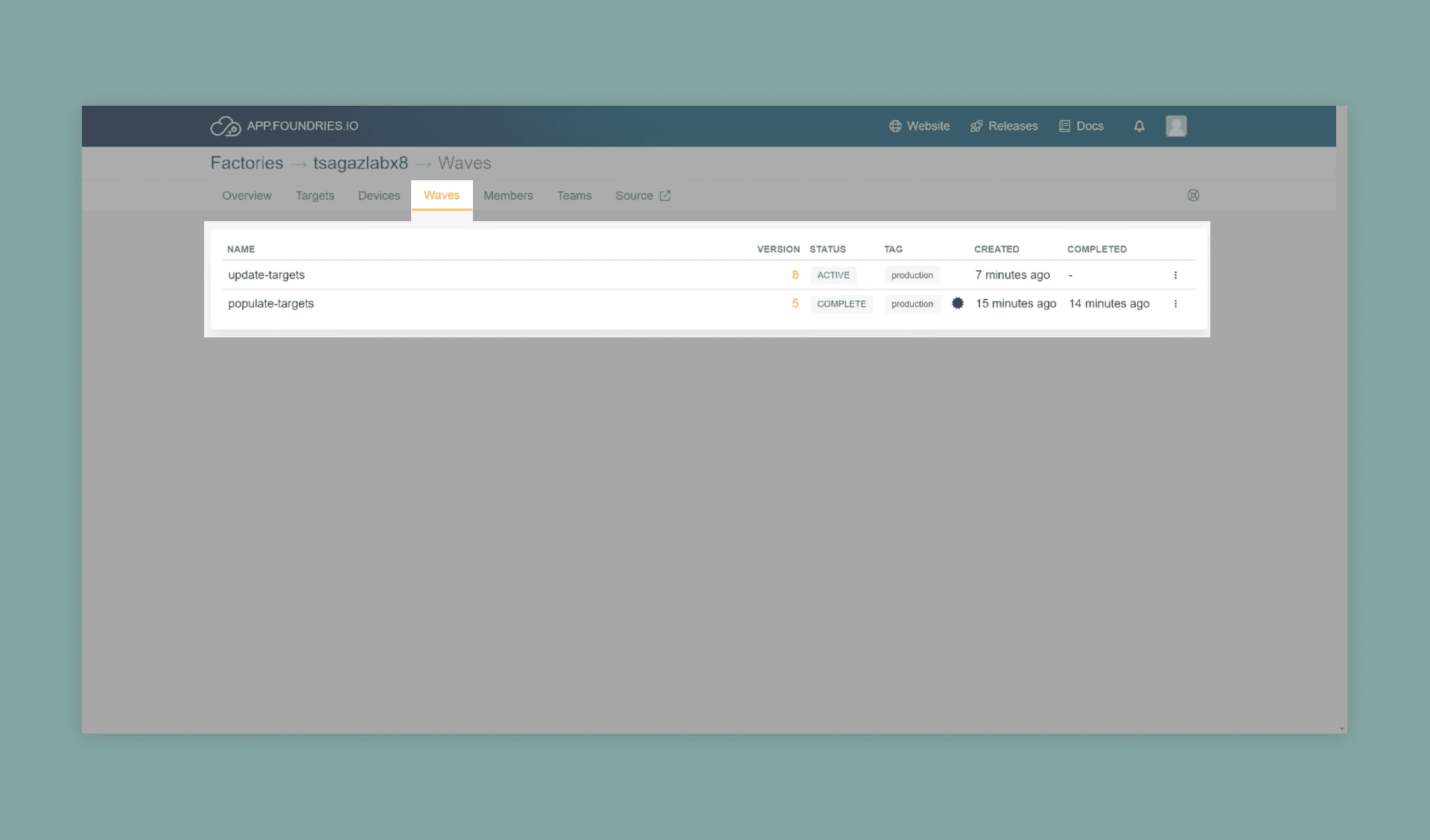Open the update-targets wave

point(266,275)
